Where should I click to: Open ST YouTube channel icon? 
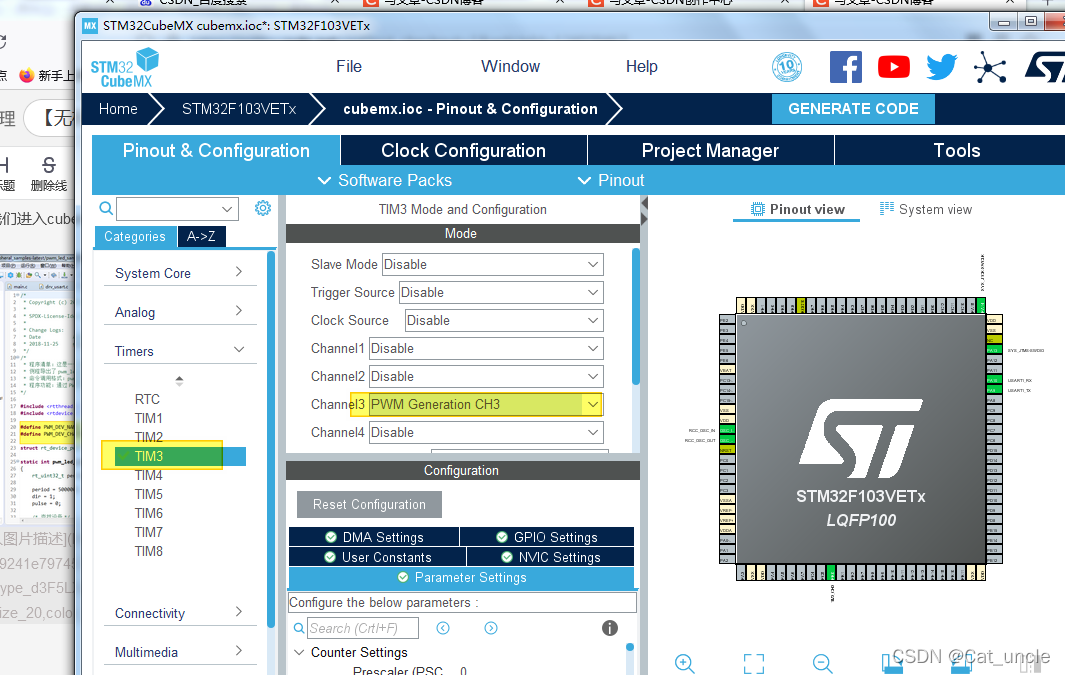(x=894, y=67)
